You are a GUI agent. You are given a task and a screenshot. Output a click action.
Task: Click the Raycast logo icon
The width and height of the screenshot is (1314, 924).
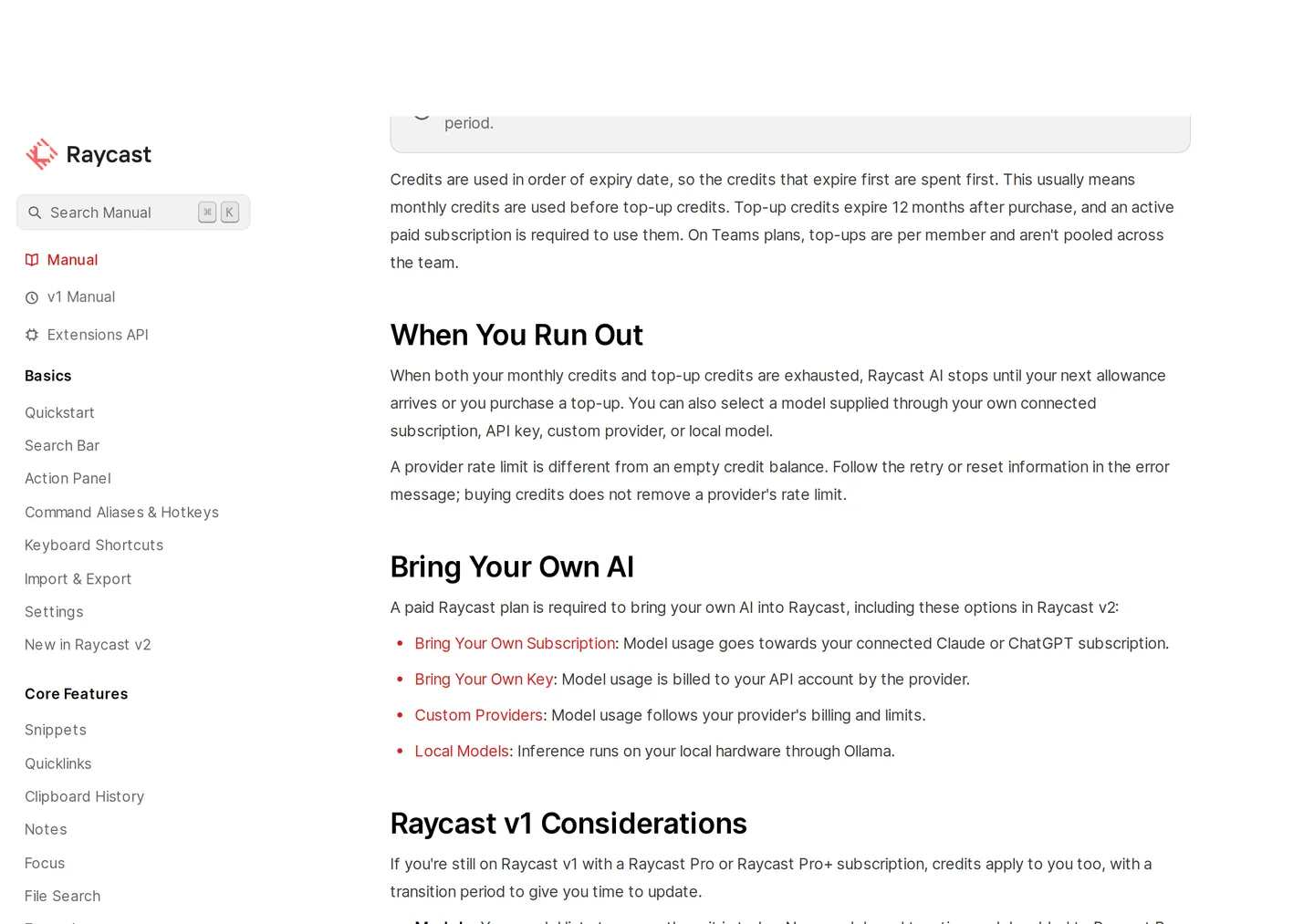[x=42, y=154]
